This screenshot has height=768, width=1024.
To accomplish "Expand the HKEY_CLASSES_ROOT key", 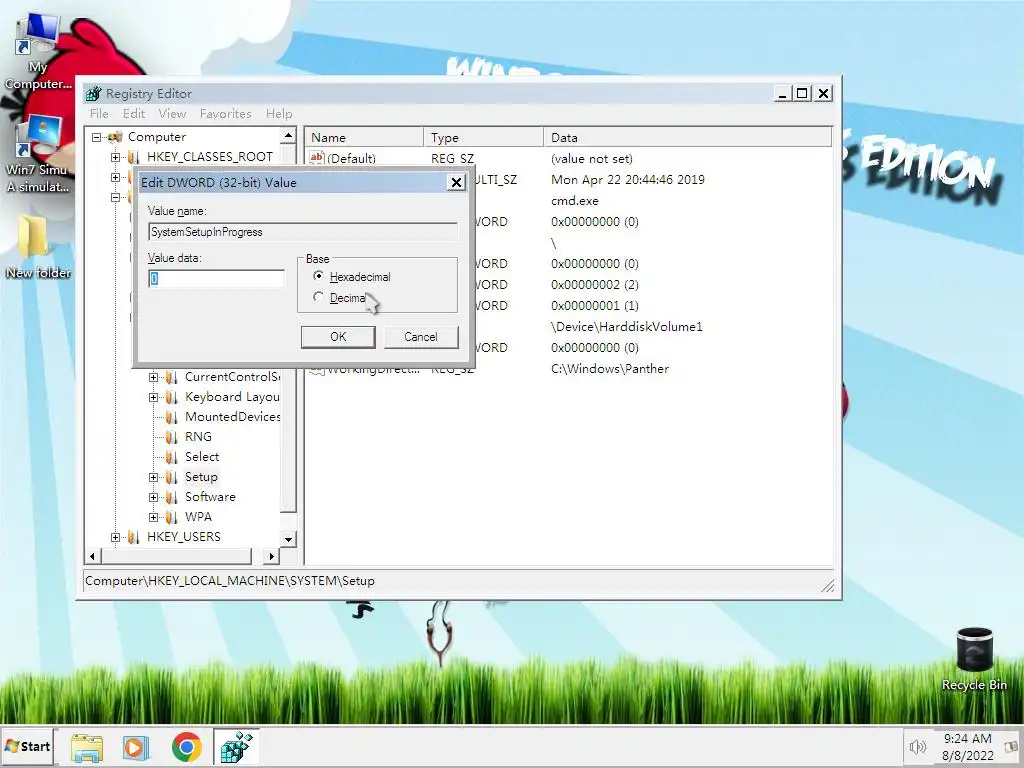I will coord(116,157).
